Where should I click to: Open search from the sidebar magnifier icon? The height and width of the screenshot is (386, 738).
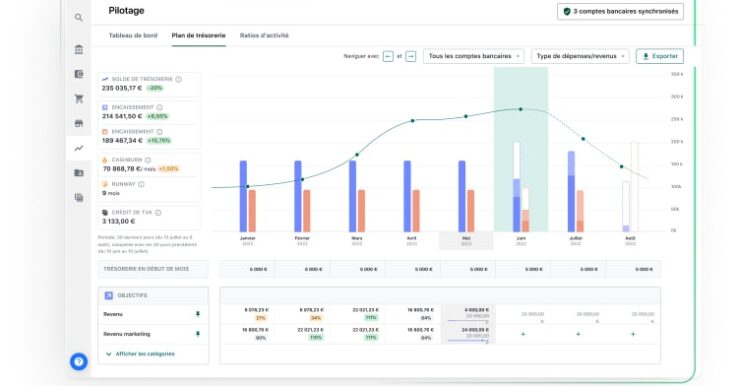point(79,18)
